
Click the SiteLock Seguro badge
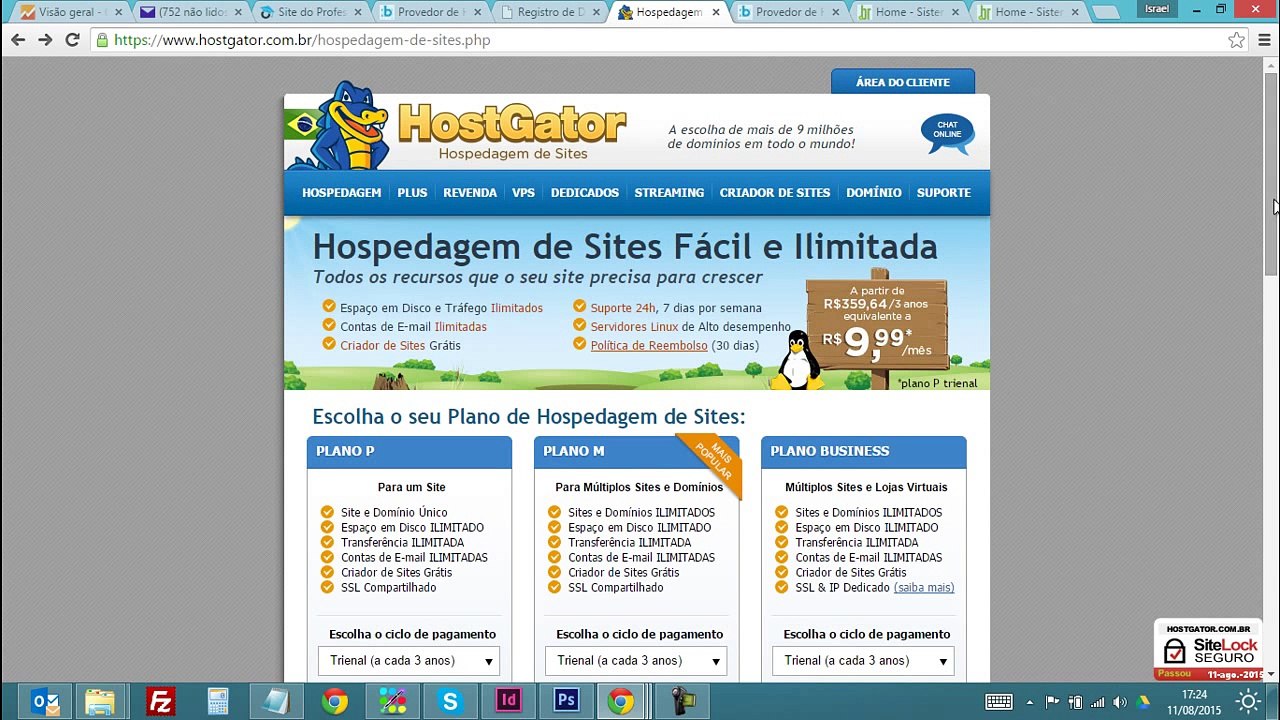[1207, 650]
